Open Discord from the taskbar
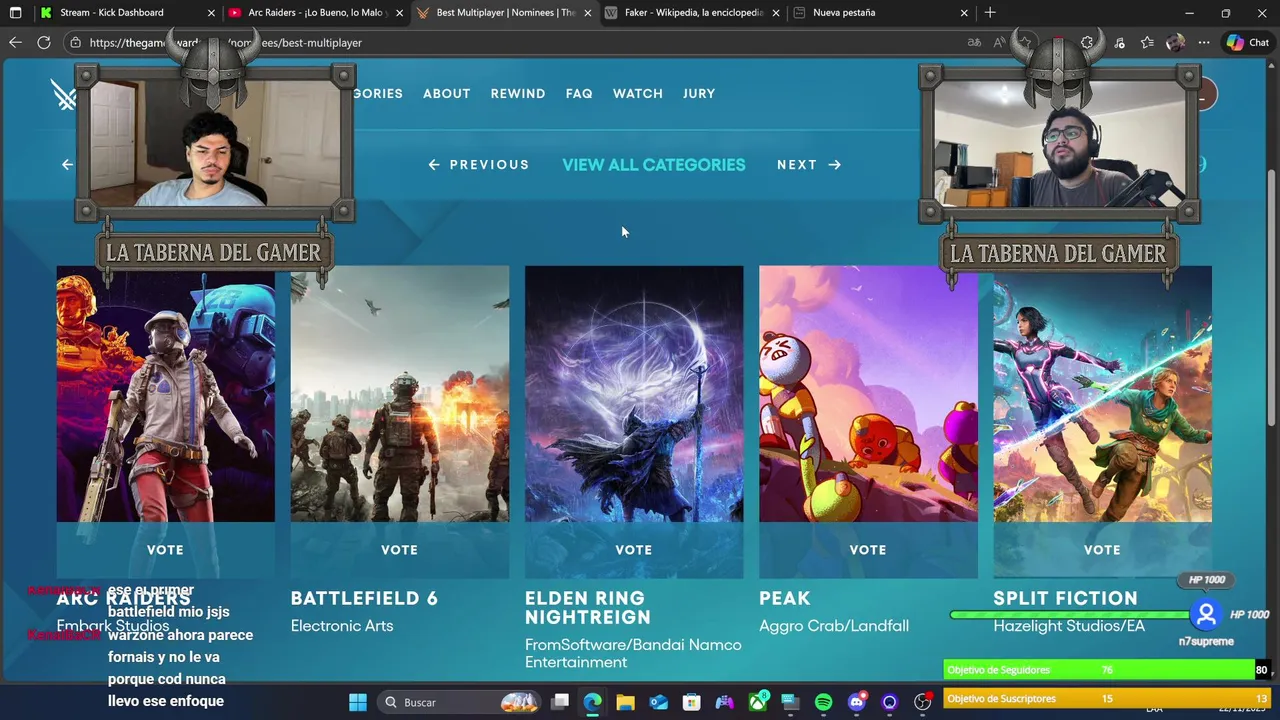Image resolution: width=1280 pixels, height=720 pixels. pyautogui.click(x=856, y=702)
